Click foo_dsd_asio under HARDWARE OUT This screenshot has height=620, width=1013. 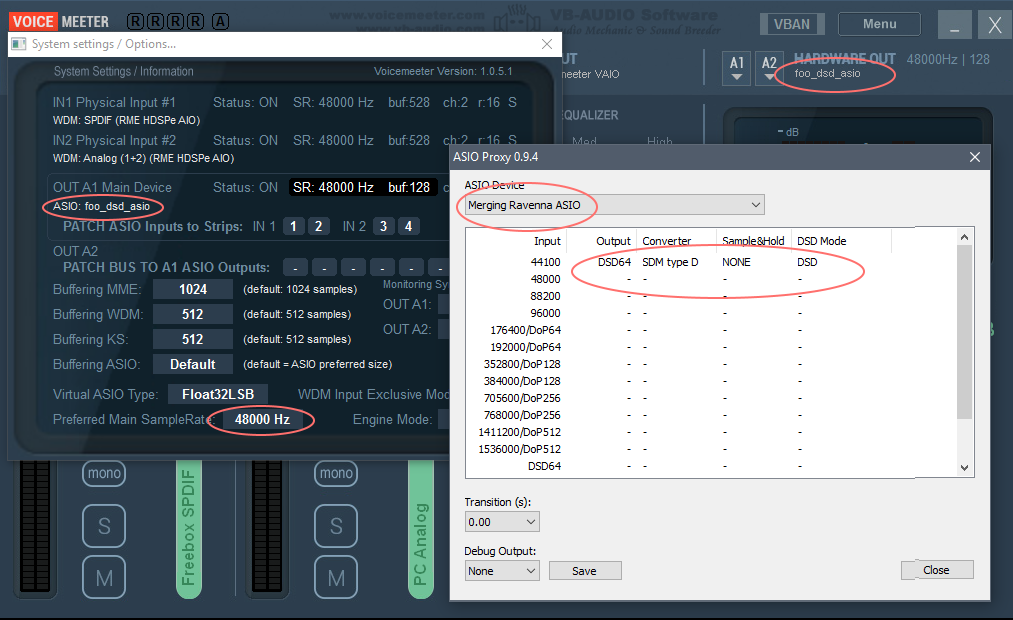(828, 74)
